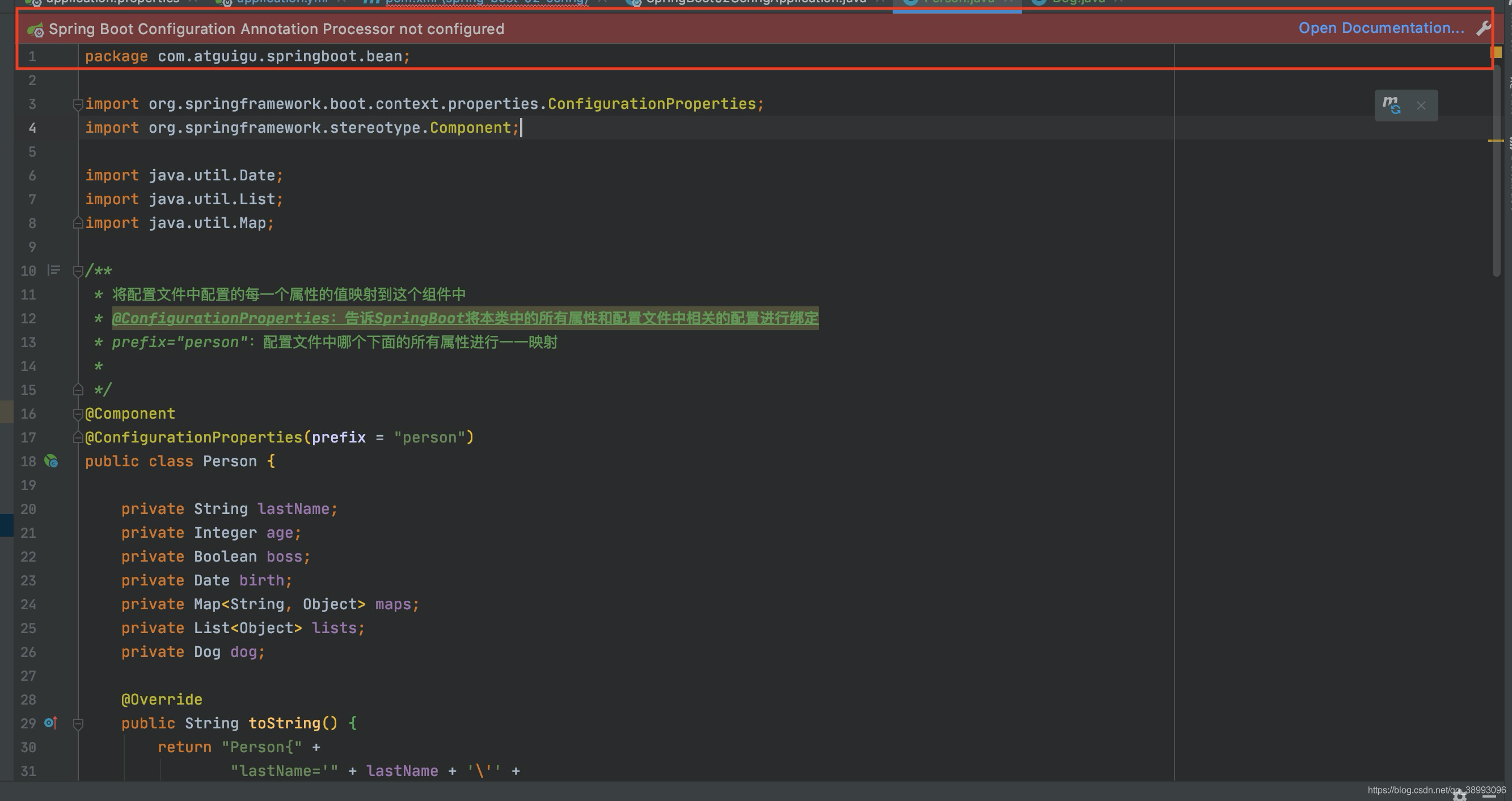This screenshot has width=1512, height=801.
Task: Click line number 1 in the gutter
Action: pyautogui.click(x=32, y=56)
